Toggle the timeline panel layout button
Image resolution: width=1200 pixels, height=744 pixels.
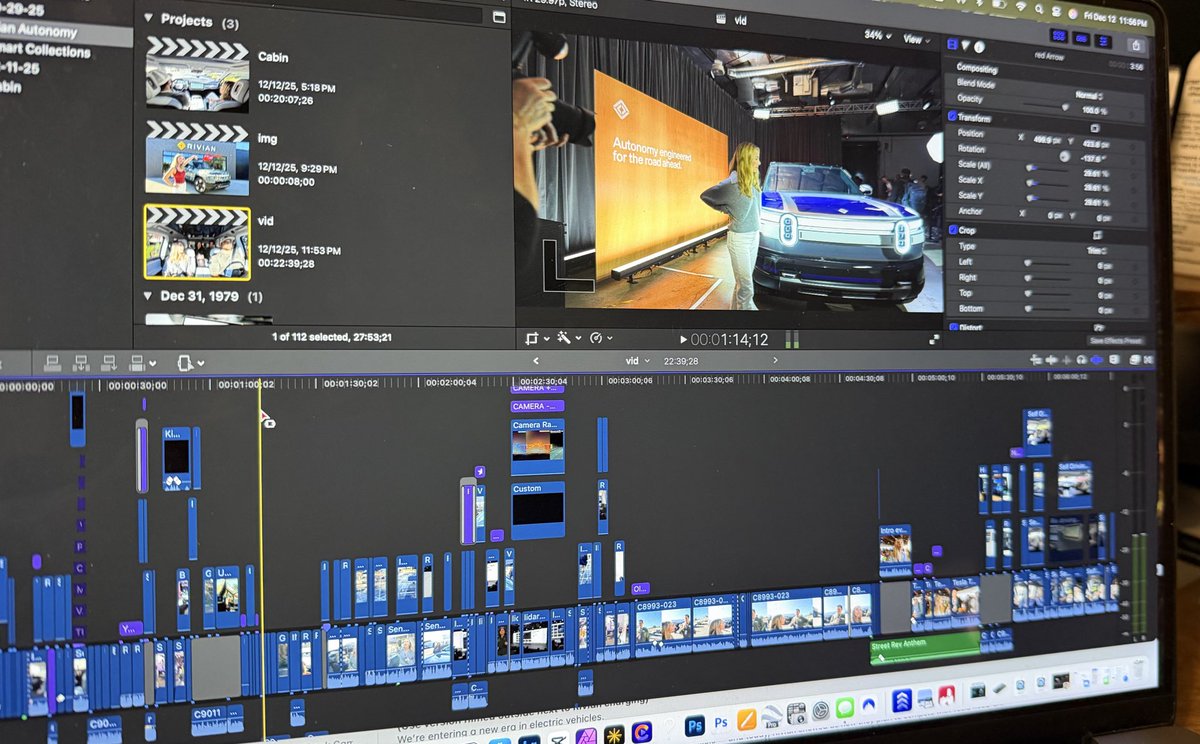coord(1081,38)
